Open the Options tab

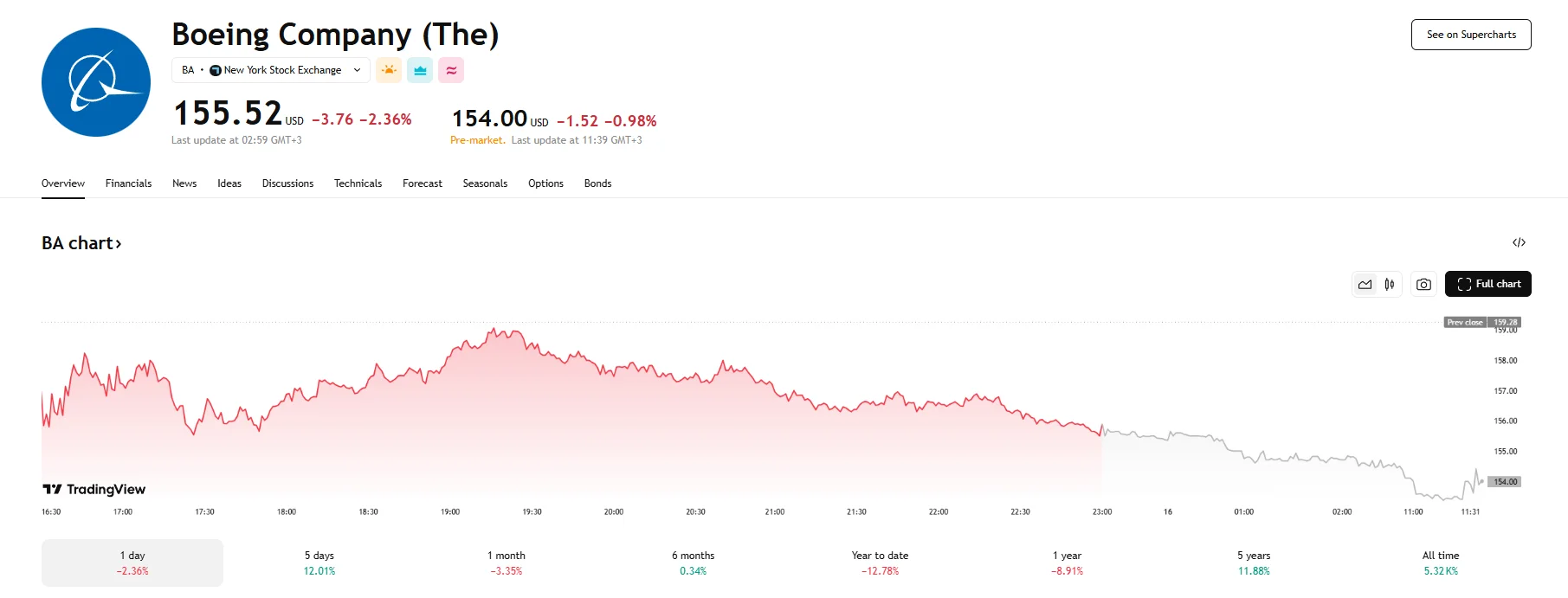tap(545, 183)
